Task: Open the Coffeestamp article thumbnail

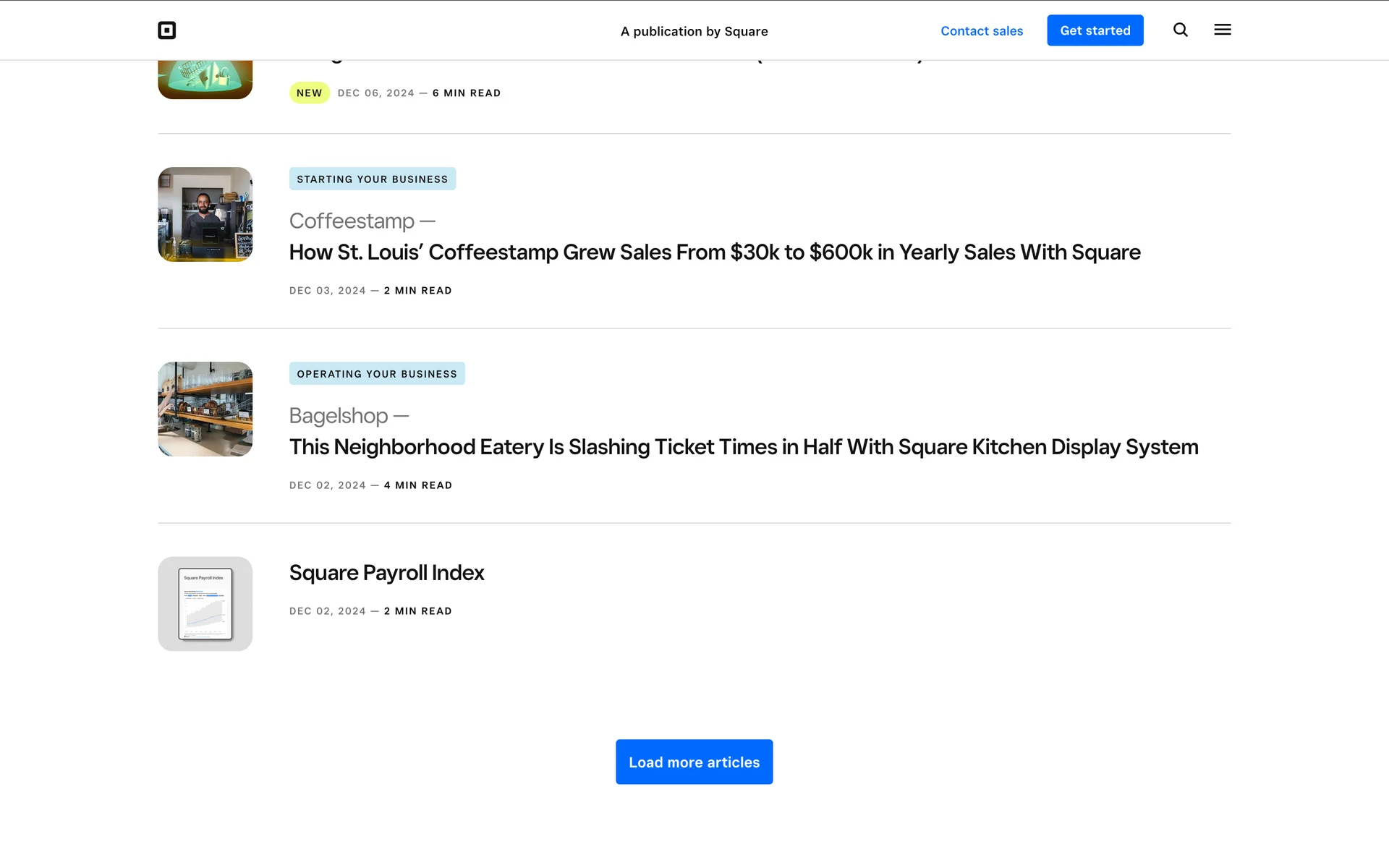Action: click(205, 214)
